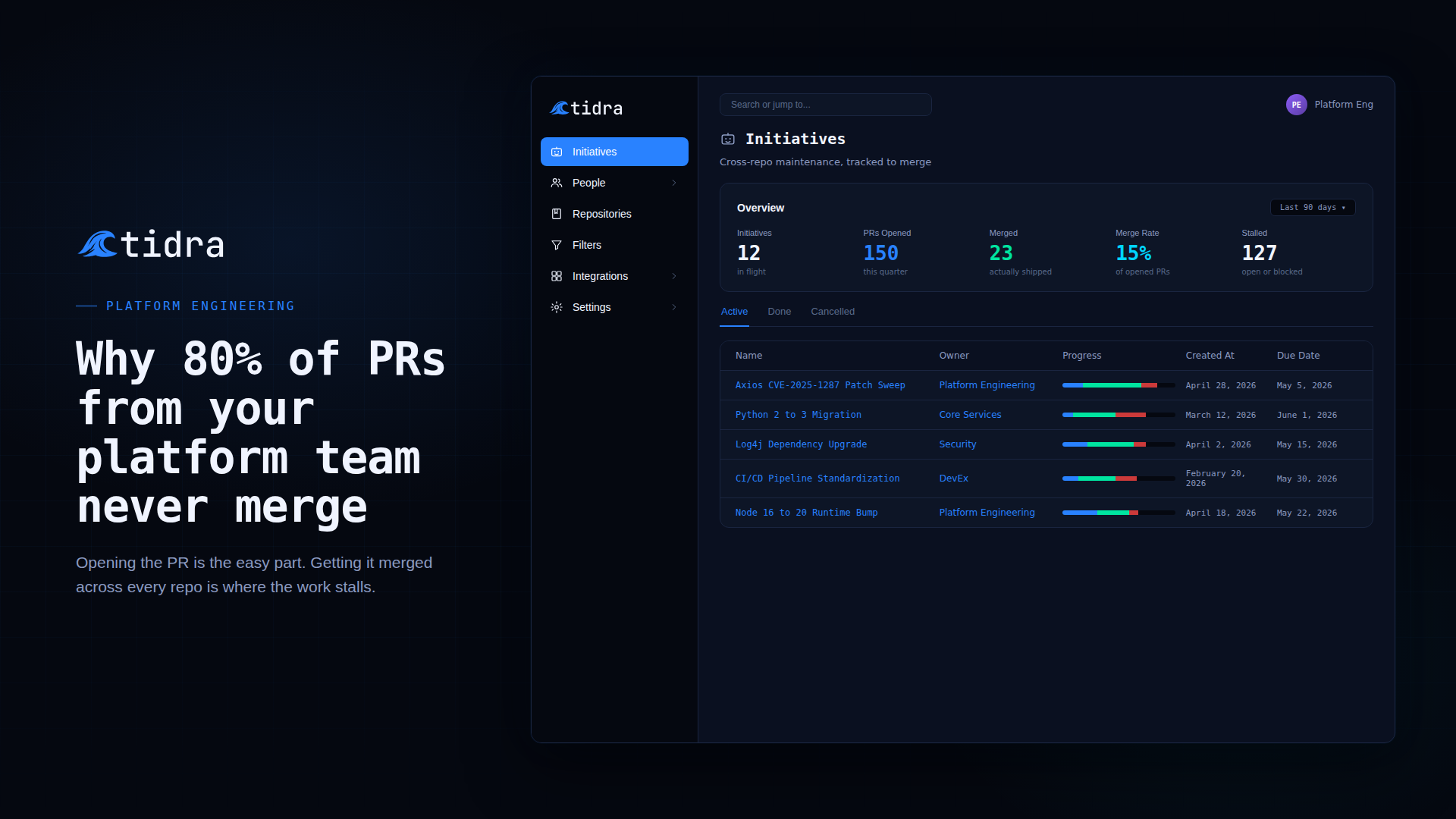Click the June 1, 2026 due date

coord(1306,416)
